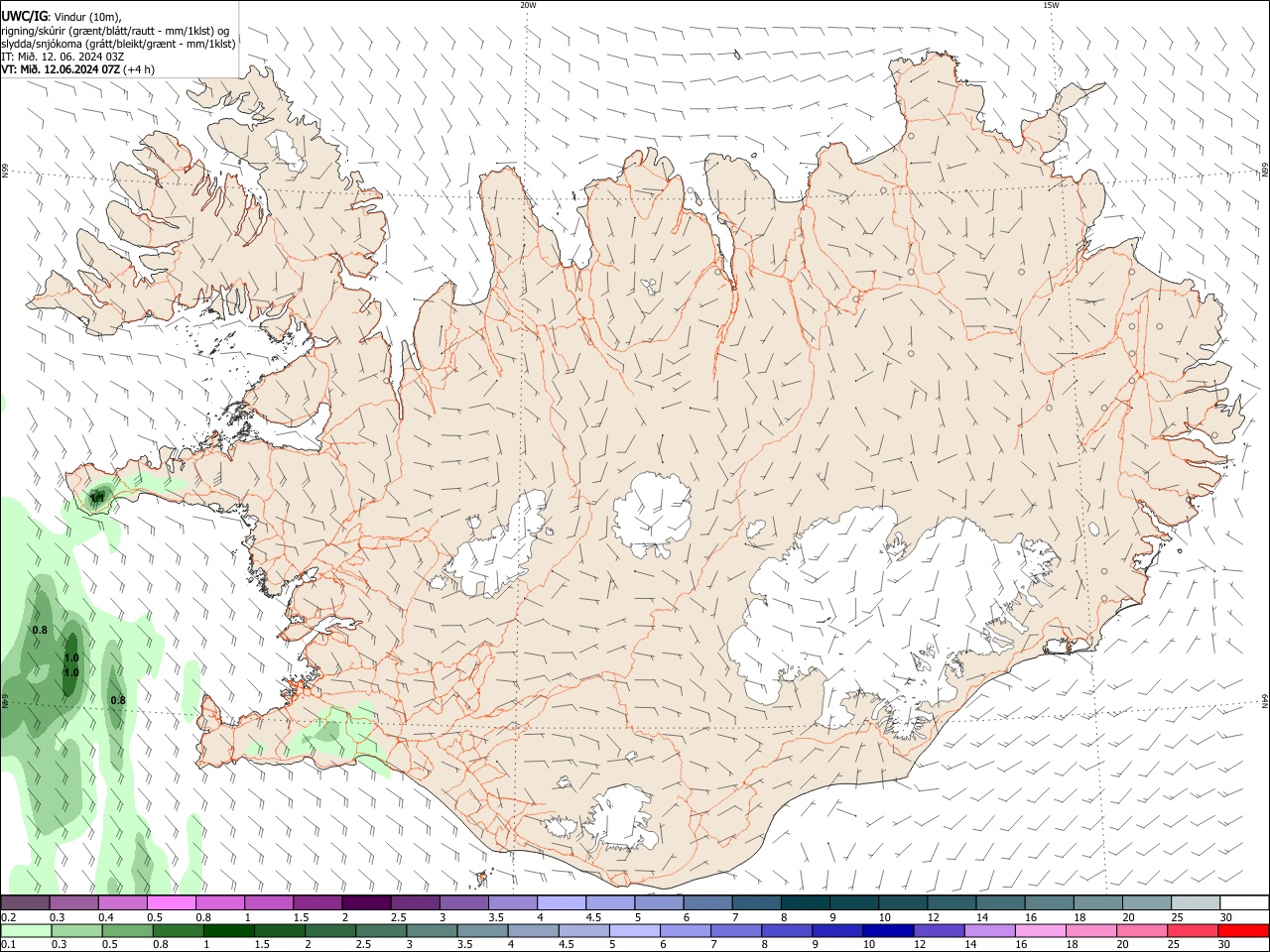The image size is (1270, 952).
Task: Select lower legend swatch between 1.5 and 2
Action: click(x=279, y=930)
